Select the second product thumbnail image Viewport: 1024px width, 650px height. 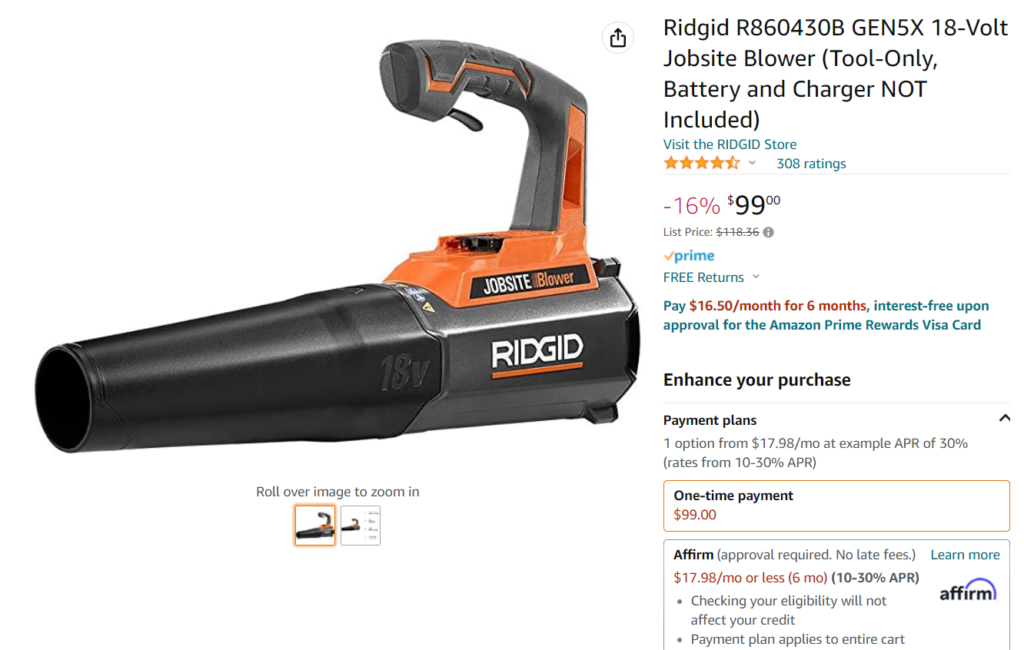[x=360, y=525]
